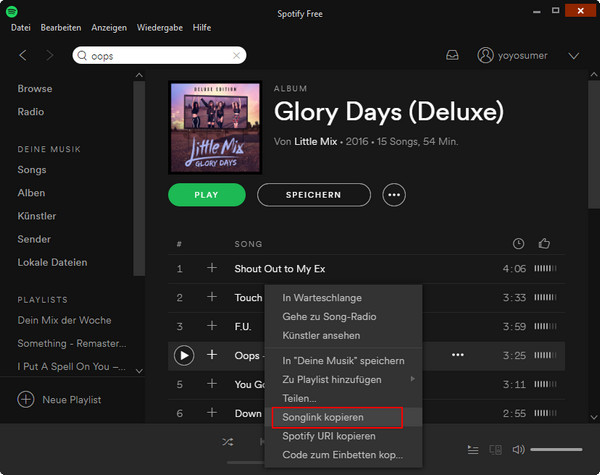Open Radio in the sidebar

tap(31, 112)
